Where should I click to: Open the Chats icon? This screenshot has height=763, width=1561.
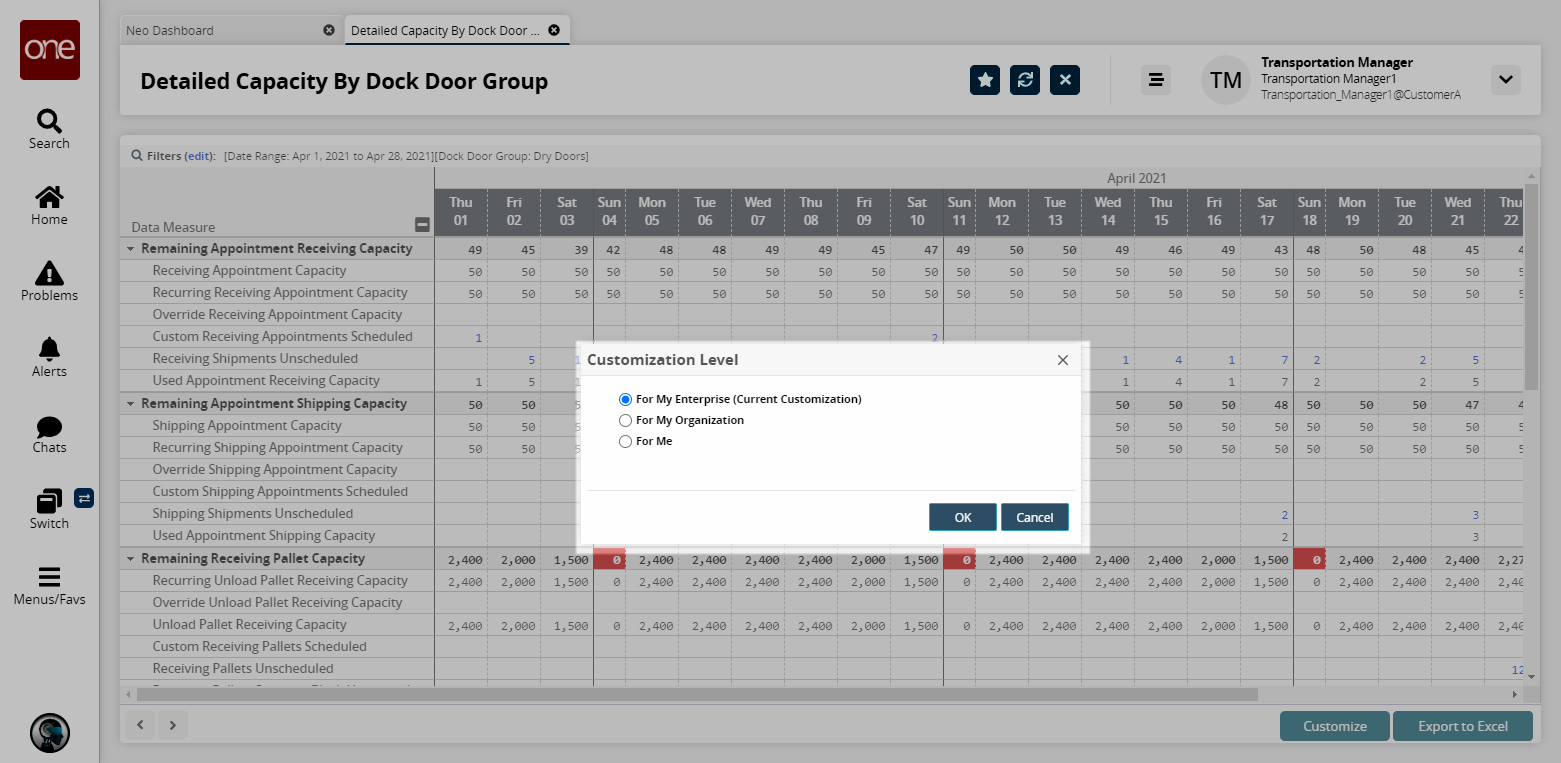click(49, 426)
